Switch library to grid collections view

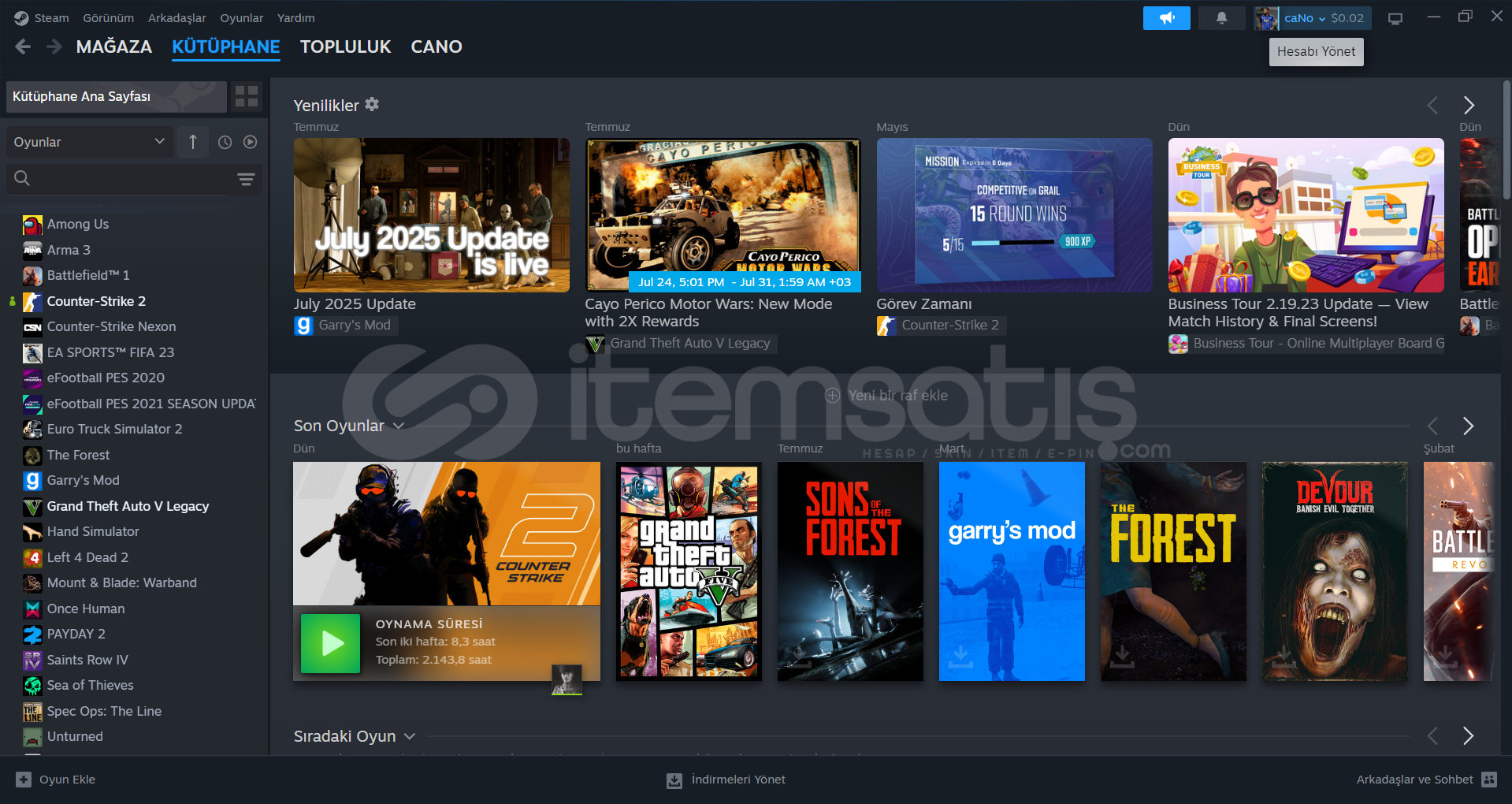pos(247,96)
